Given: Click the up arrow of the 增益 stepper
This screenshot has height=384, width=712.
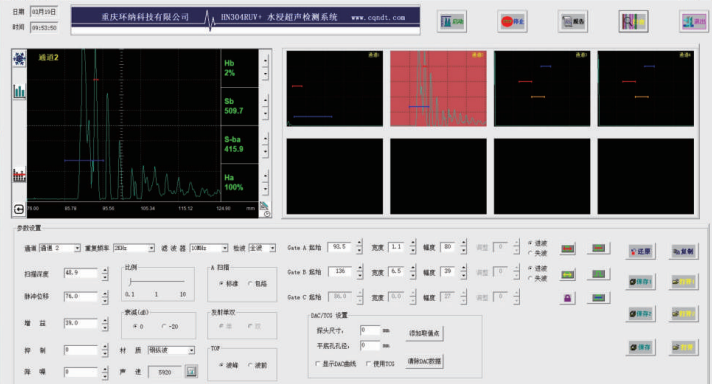Looking at the screenshot, I should (x=105, y=321).
